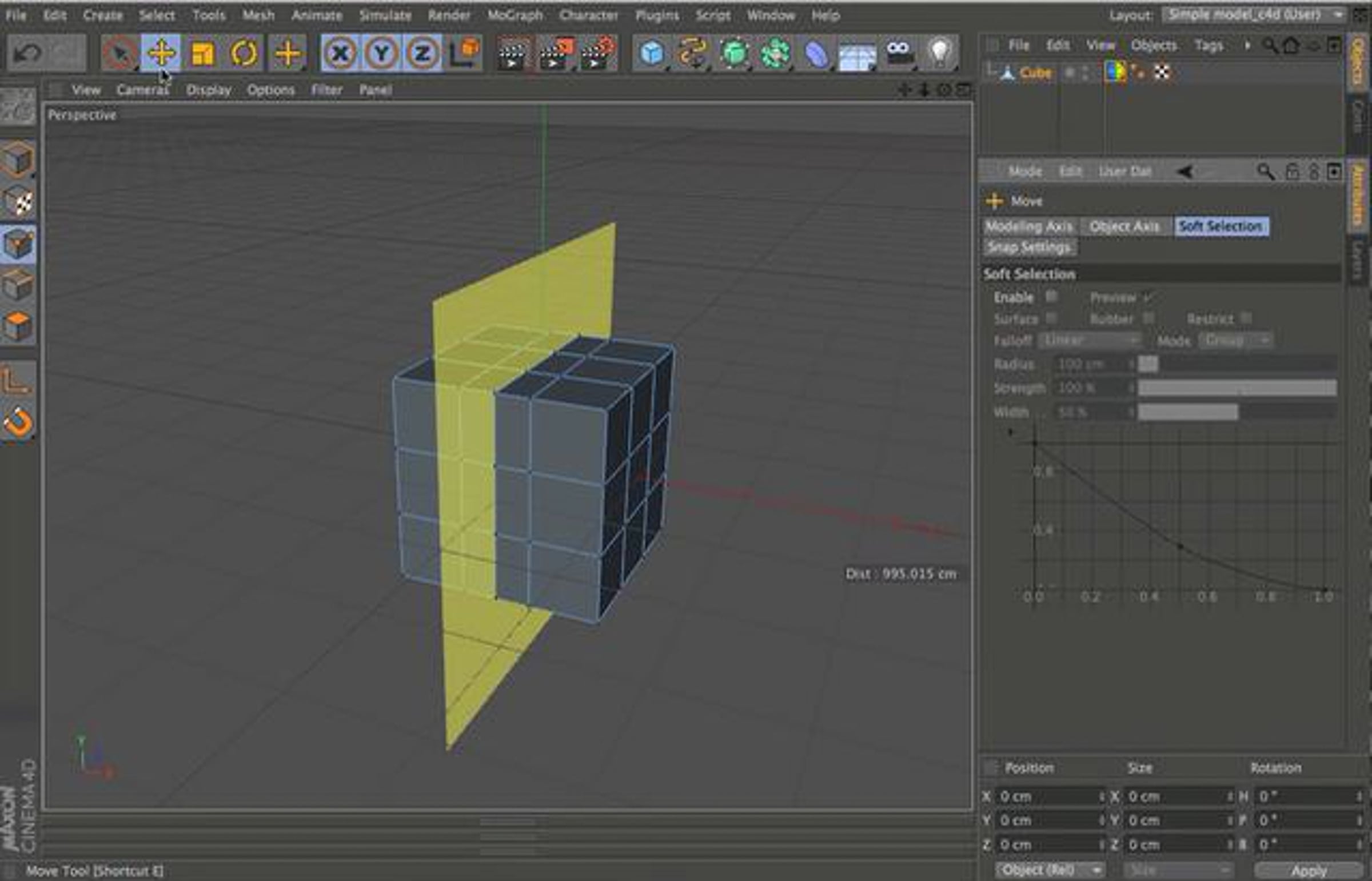The image size is (1372, 881).
Task: Toggle the Preview checkbox
Action: (x=1147, y=297)
